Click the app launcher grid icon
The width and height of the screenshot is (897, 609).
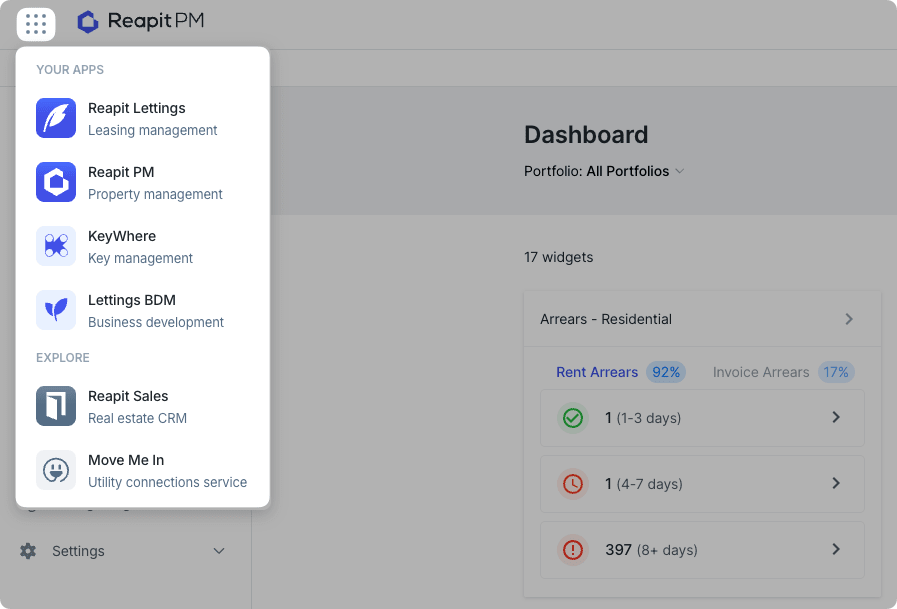pyautogui.click(x=36, y=24)
